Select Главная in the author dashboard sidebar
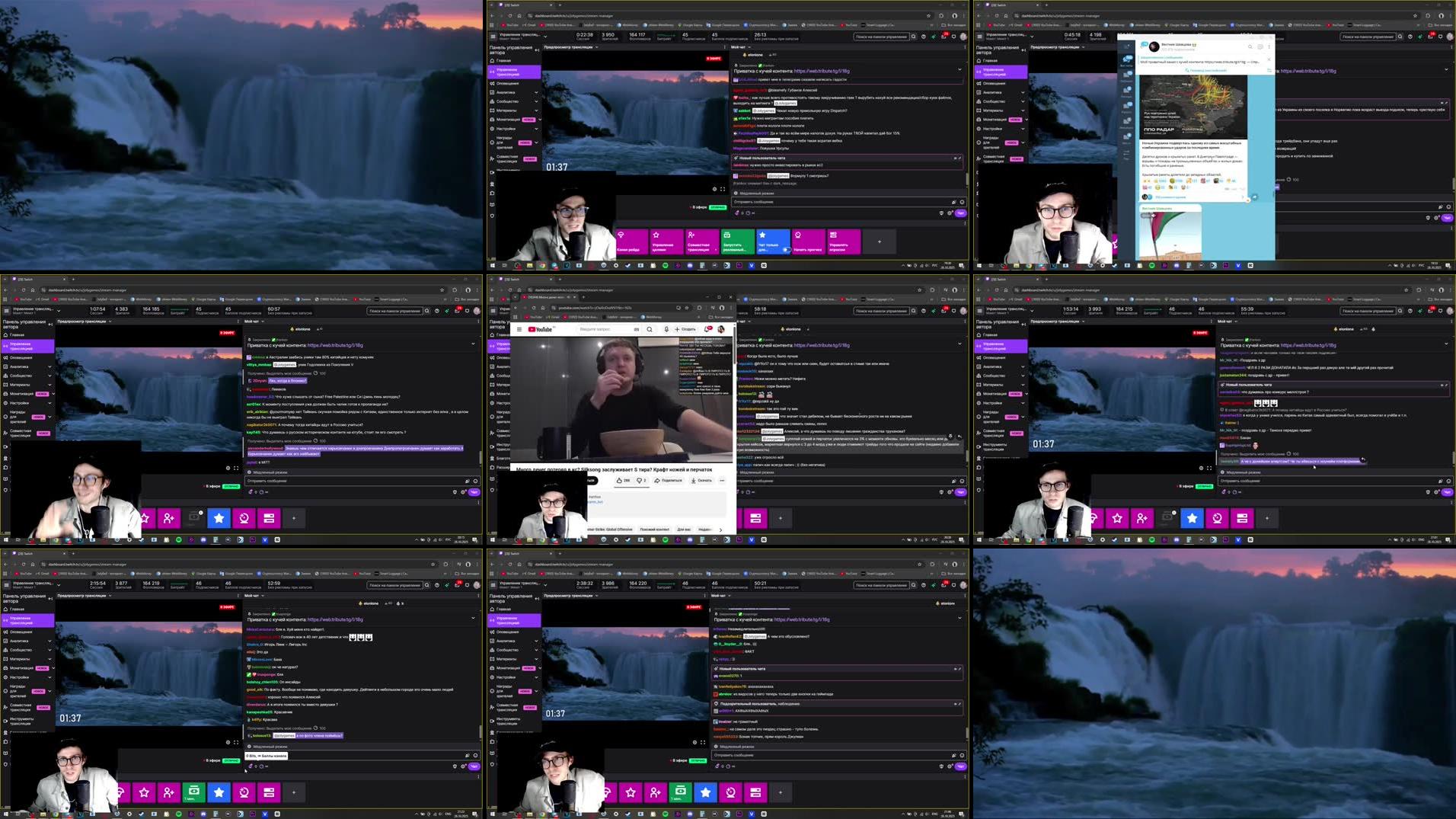 (x=502, y=60)
